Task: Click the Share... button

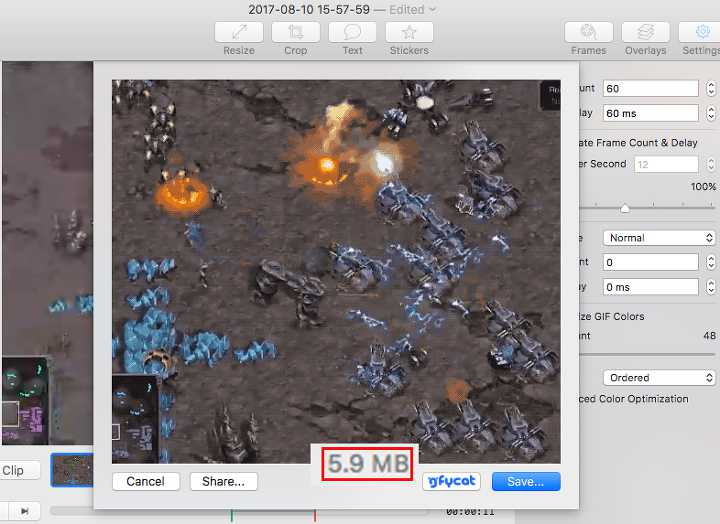Action: [224, 481]
